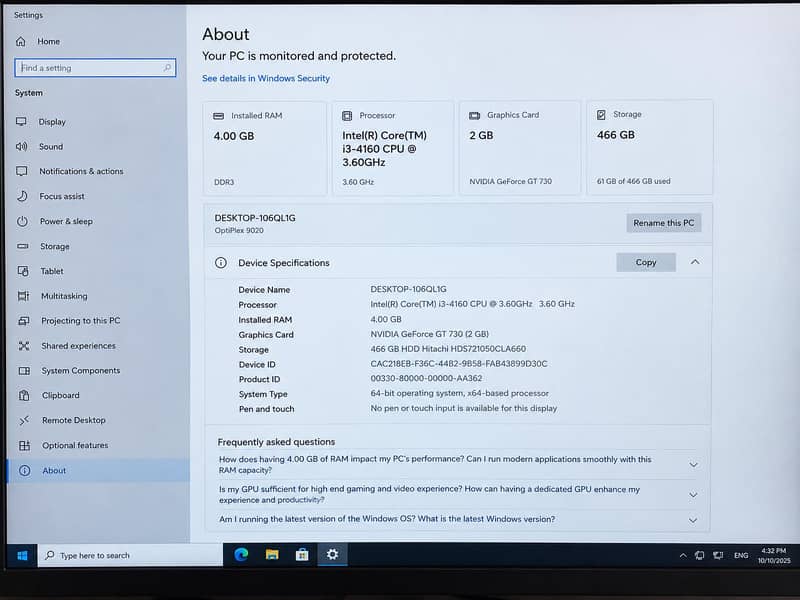Click the Sound speaker icon
The height and width of the screenshot is (600, 800).
pos(21,146)
